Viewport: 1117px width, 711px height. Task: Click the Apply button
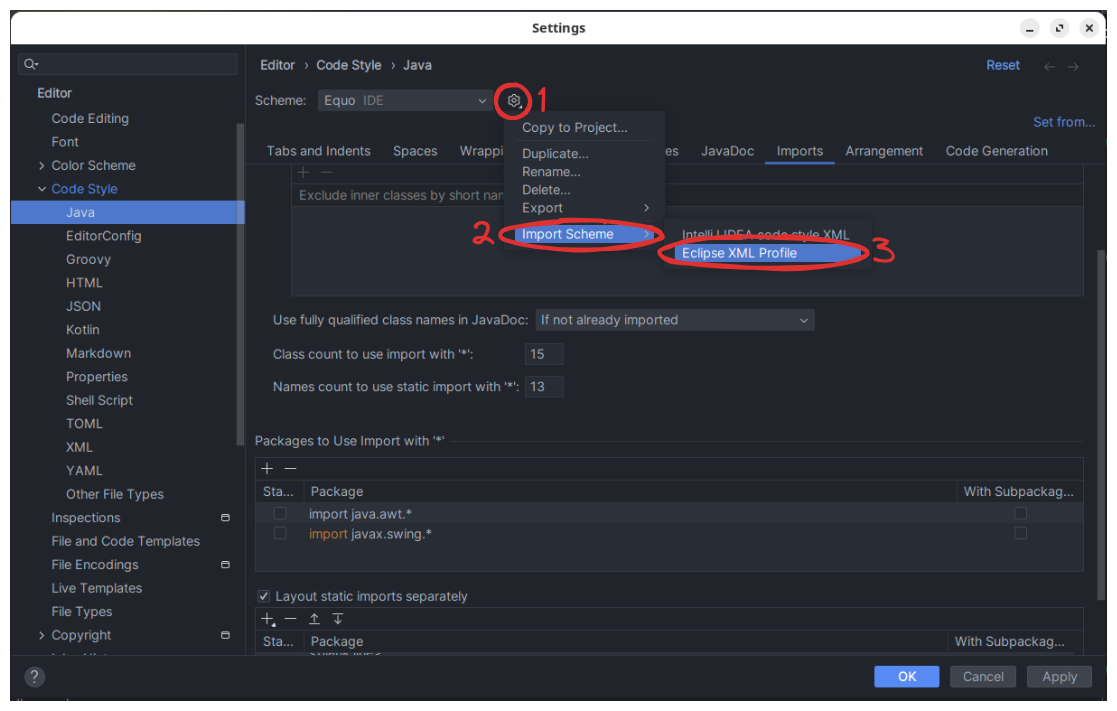[x=1059, y=677]
